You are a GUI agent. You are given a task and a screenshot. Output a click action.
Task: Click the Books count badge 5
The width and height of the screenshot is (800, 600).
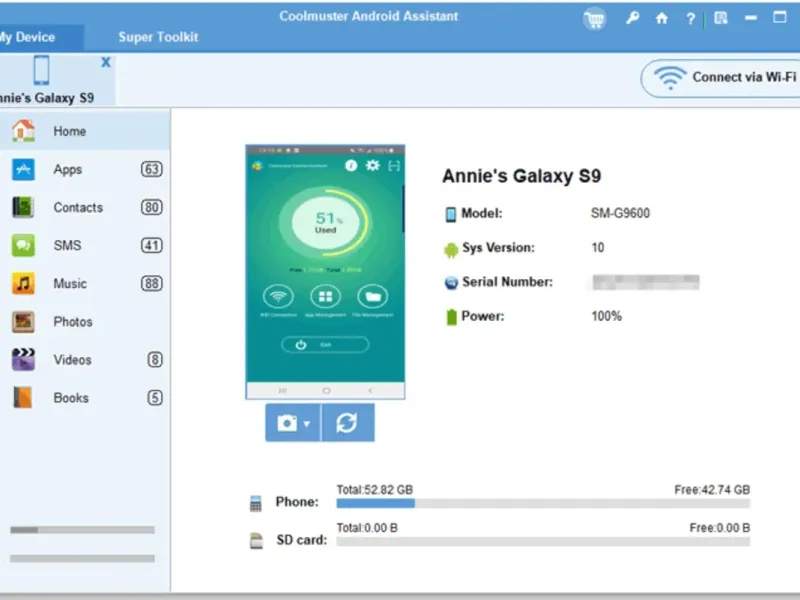[x=155, y=398]
